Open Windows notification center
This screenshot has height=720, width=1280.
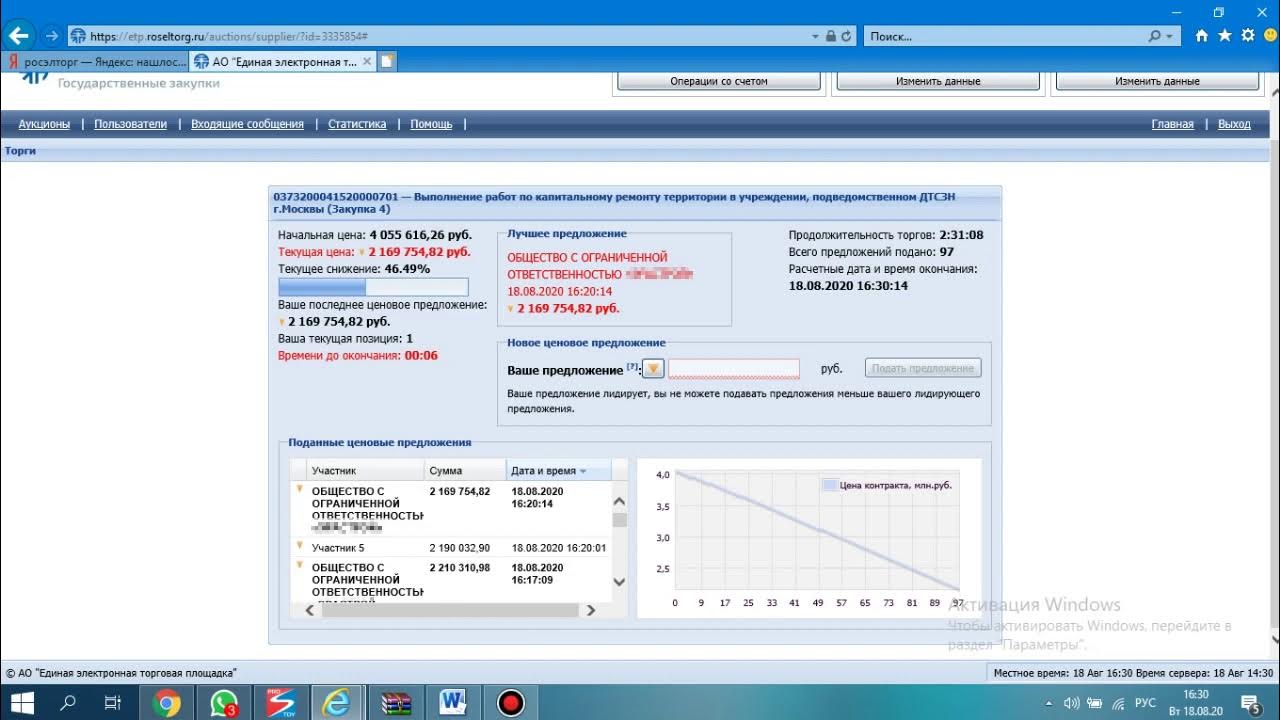click(1249, 703)
